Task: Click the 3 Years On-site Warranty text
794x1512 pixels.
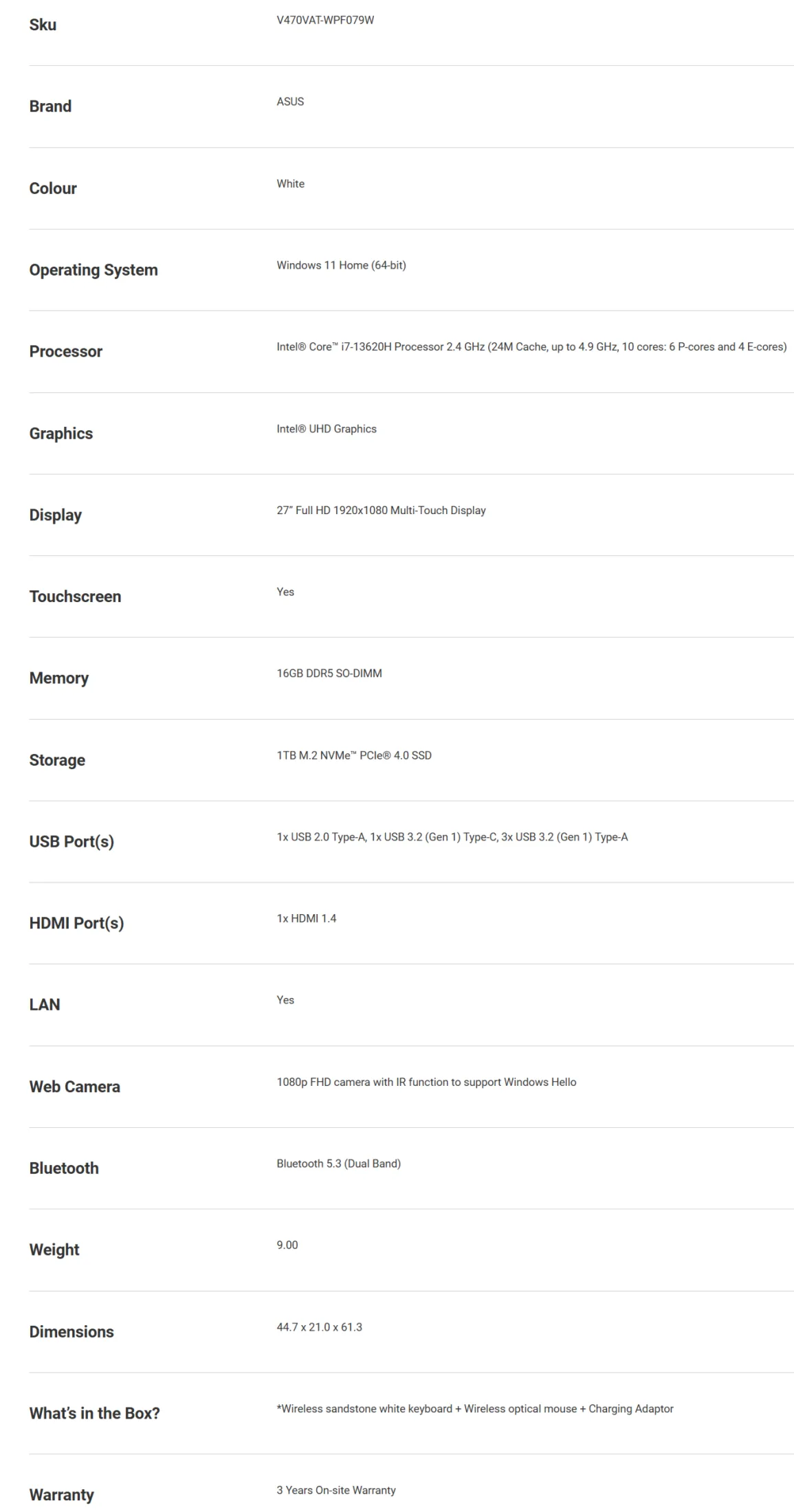Action: click(336, 1491)
